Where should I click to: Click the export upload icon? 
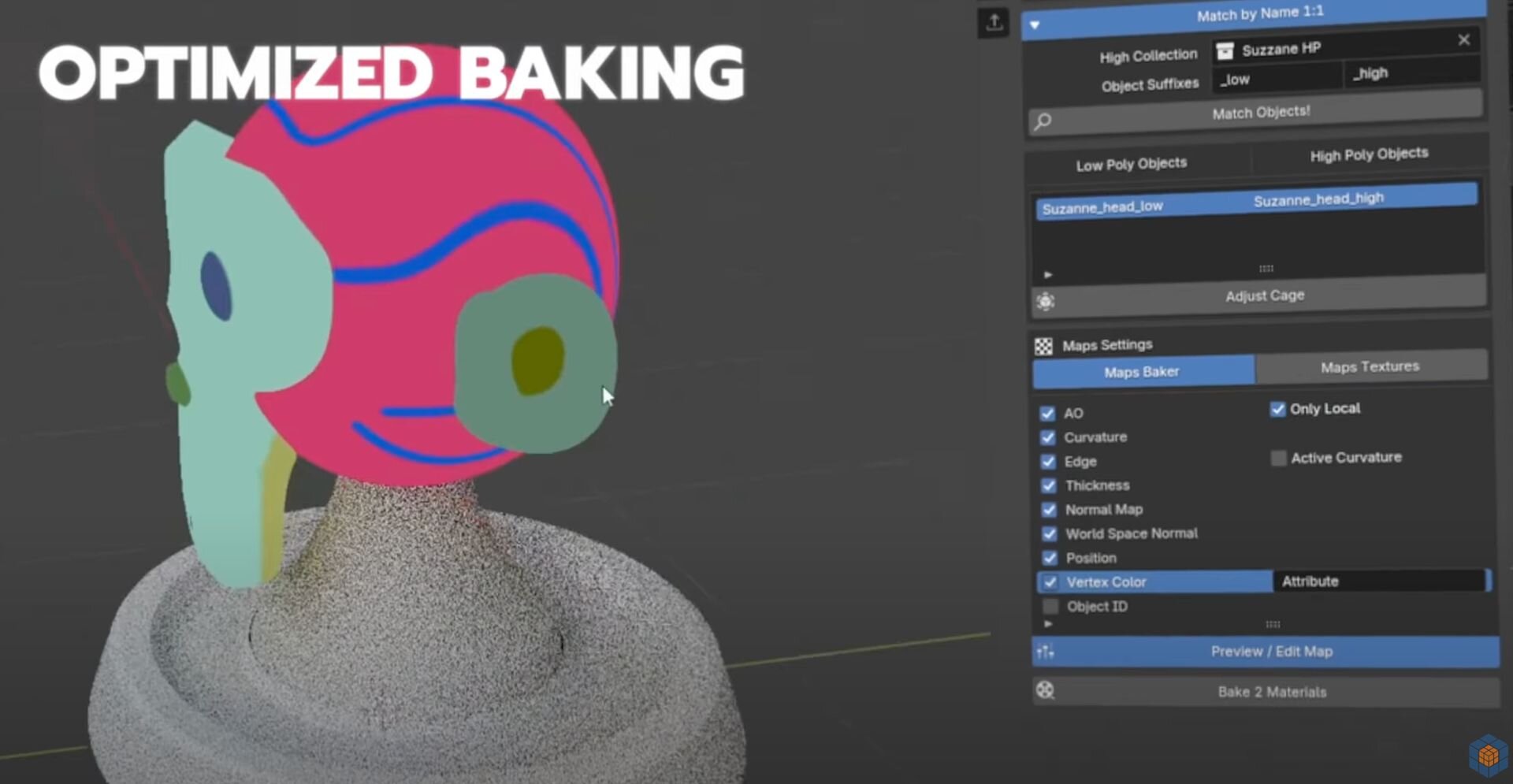click(994, 22)
